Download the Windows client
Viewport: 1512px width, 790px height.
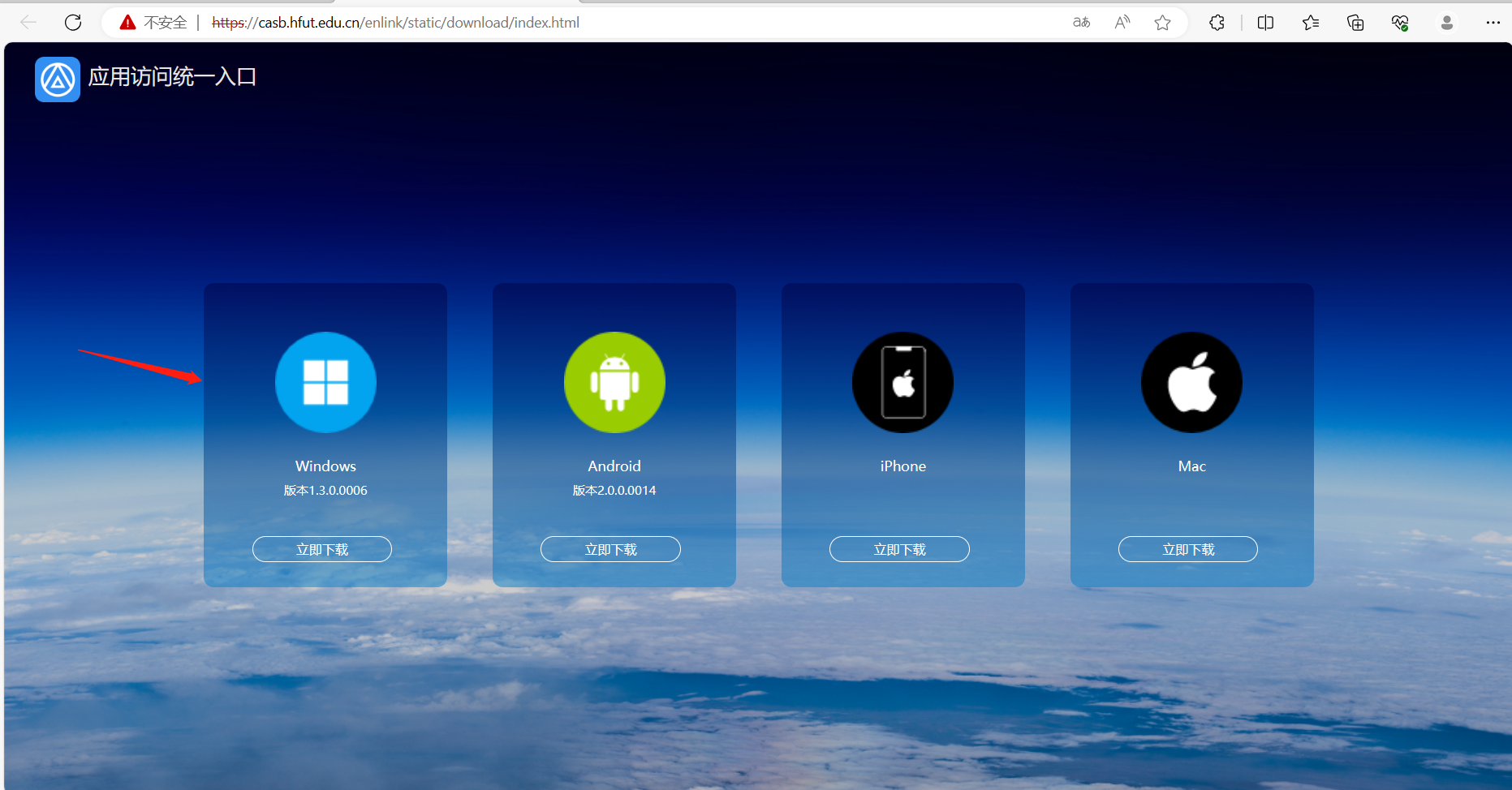coord(322,549)
